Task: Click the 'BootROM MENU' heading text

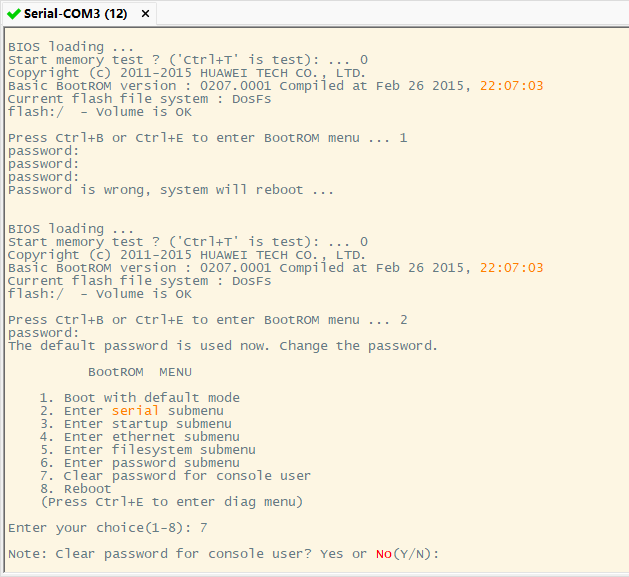Action: [140, 372]
